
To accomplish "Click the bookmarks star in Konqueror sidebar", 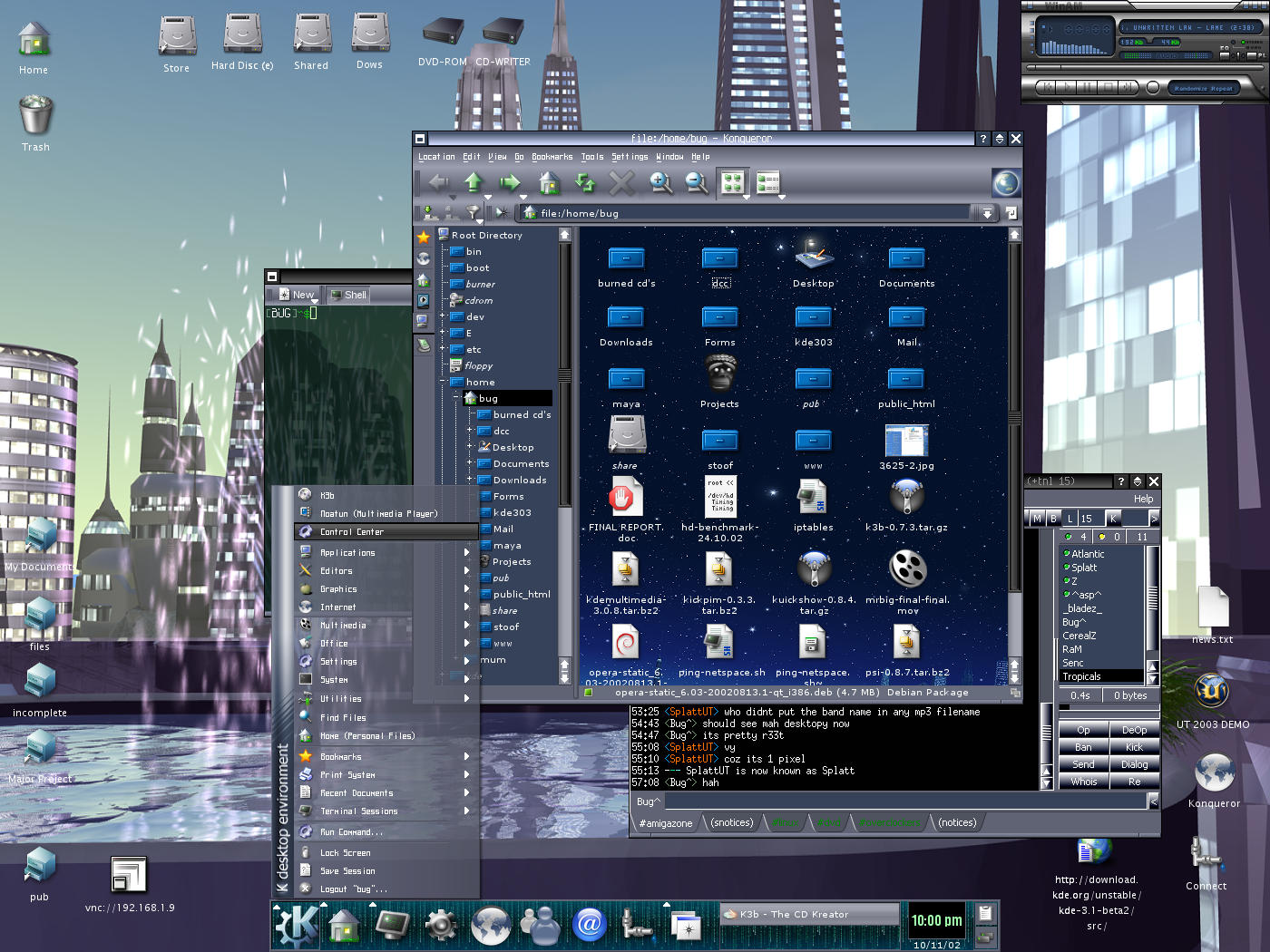I will 424,238.
